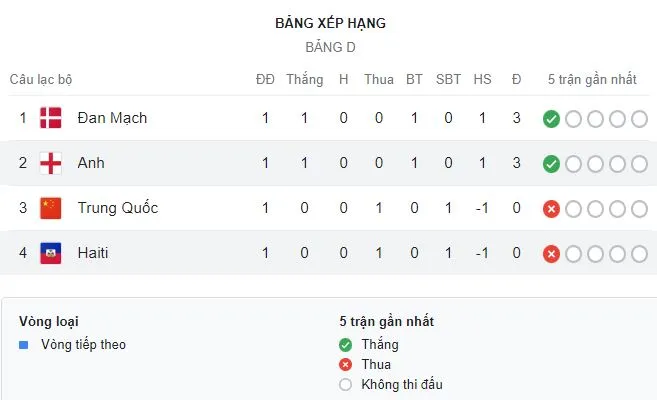This screenshot has height=400, width=657.
Task: Click the England flag icon
Action: [50, 163]
